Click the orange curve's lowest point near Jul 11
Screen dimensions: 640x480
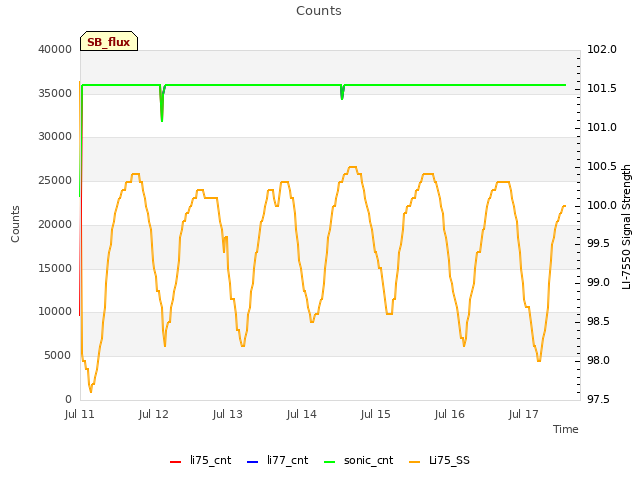pyautogui.click(x=91, y=391)
